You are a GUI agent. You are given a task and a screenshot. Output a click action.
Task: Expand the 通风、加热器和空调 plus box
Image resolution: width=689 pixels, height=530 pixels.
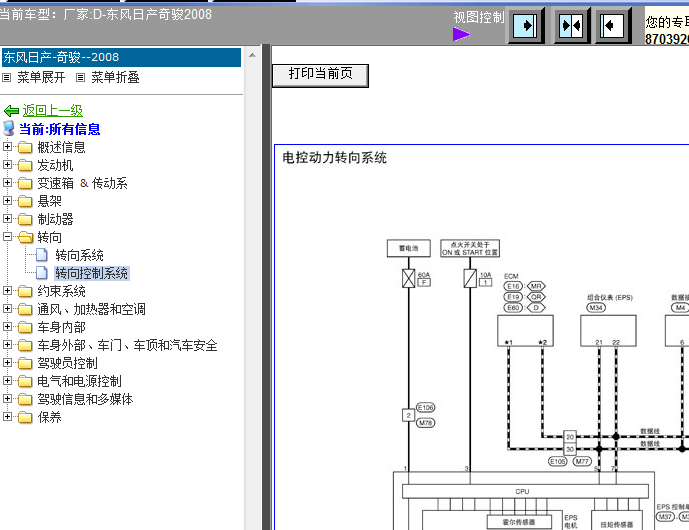[x=7, y=309]
